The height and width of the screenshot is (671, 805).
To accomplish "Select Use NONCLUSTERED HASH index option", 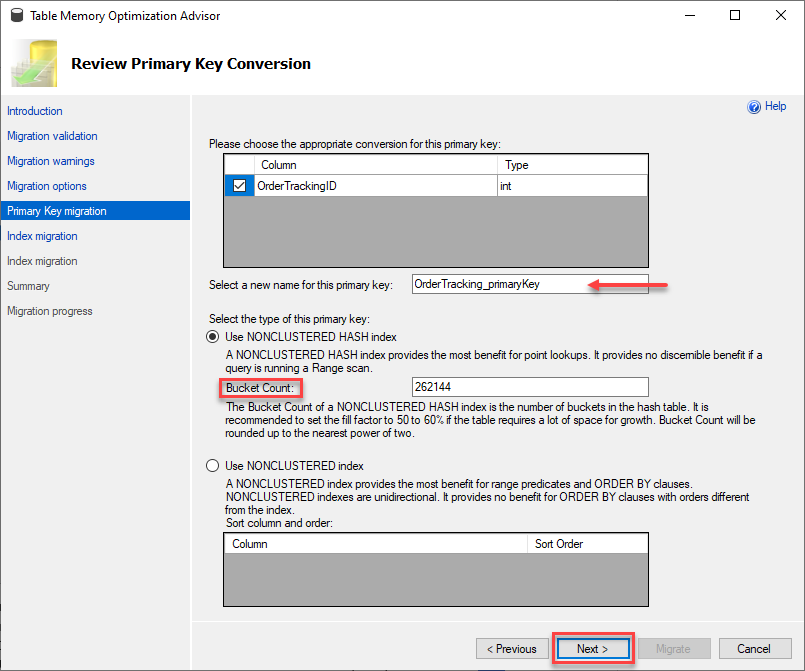I will 213,337.
